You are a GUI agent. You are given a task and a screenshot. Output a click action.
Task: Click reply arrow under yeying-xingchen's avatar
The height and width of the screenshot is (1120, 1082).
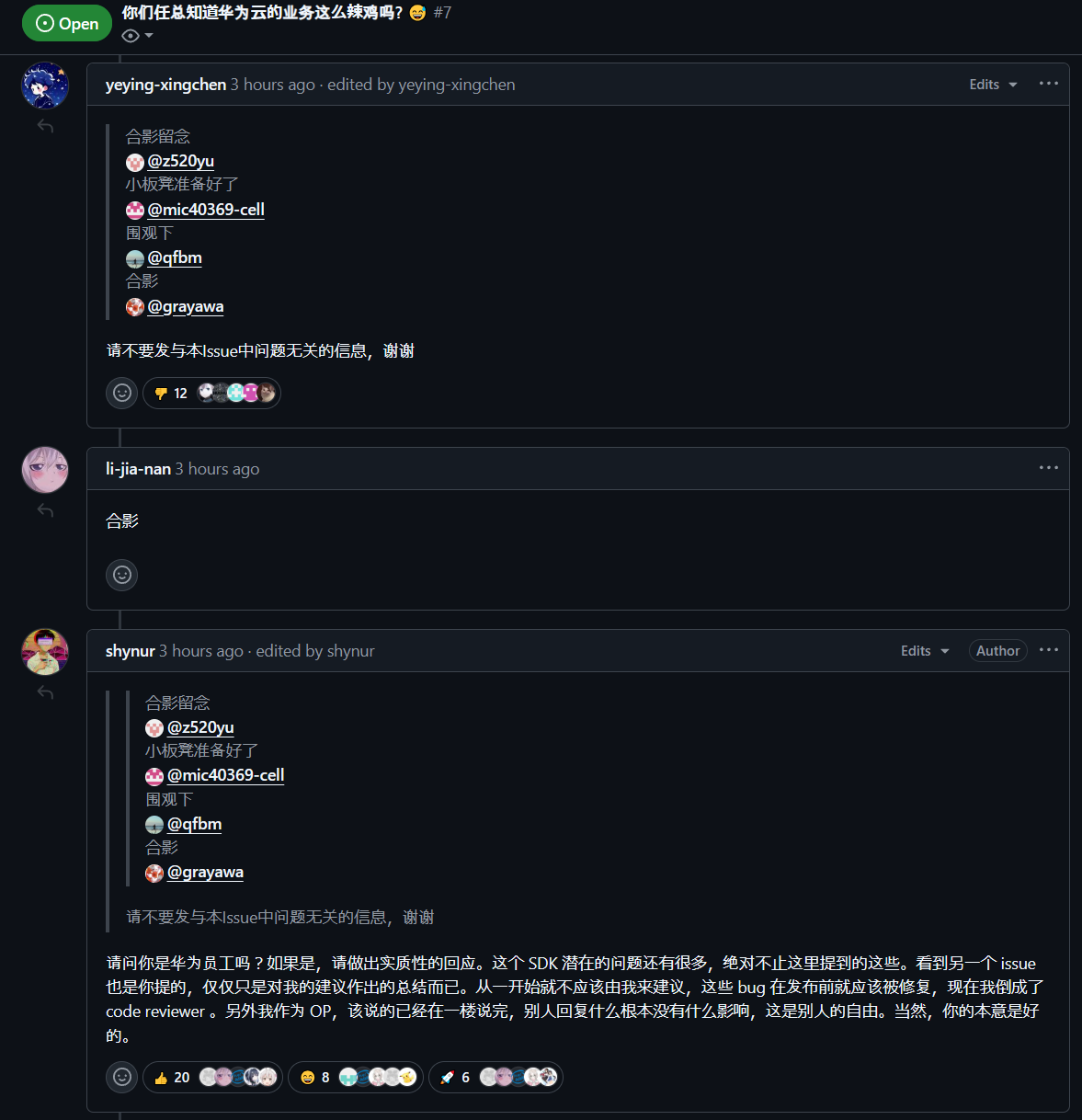pos(45,126)
